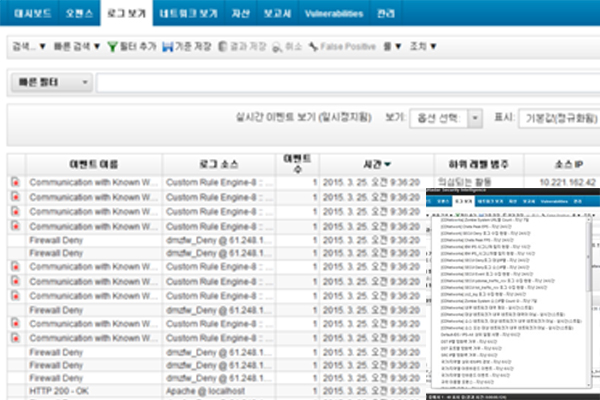This screenshot has width=600, height=400.
Task: Select the HTTP 200 - OK event row
Action: coord(216,391)
